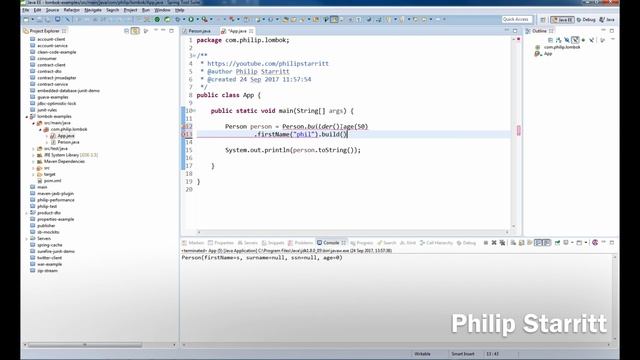Click the youtube.com/philipstarritt link in comment
This screenshot has height=360, width=640.
pyautogui.click(x=268, y=64)
